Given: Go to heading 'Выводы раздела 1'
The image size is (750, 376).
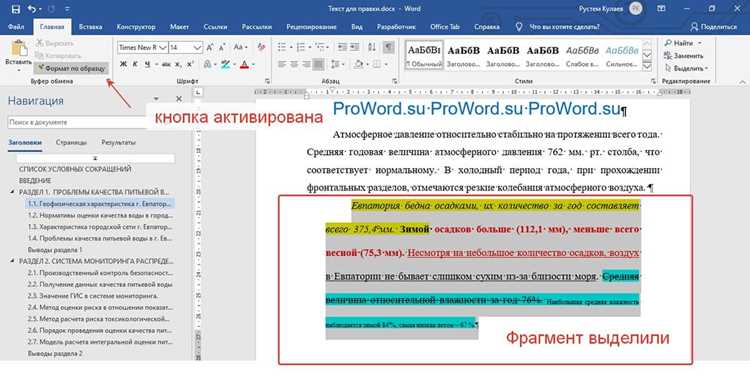Looking at the screenshot, I should click(x=55, y=250).
